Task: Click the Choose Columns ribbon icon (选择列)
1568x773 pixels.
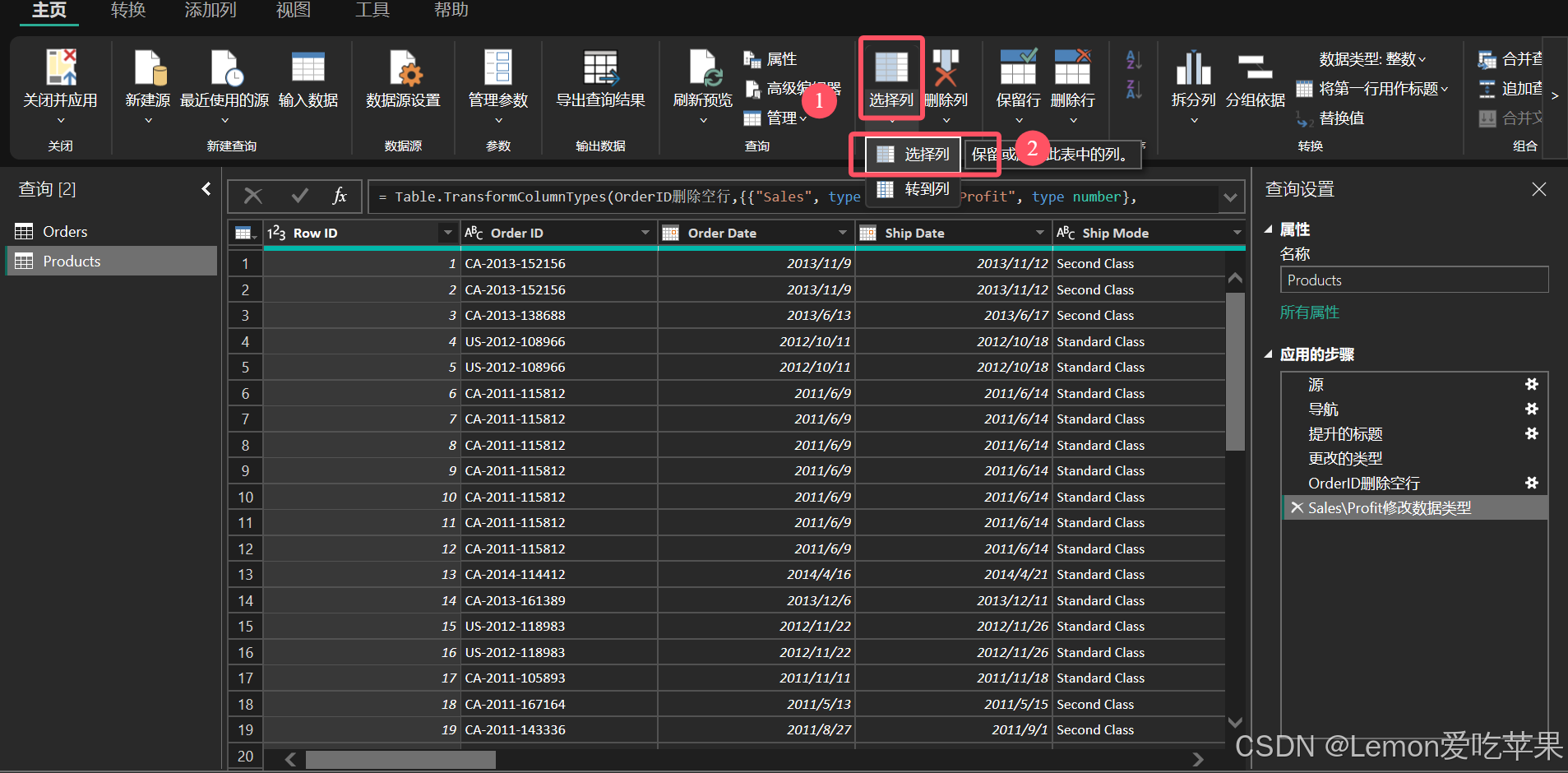Action: click(891, 67)
